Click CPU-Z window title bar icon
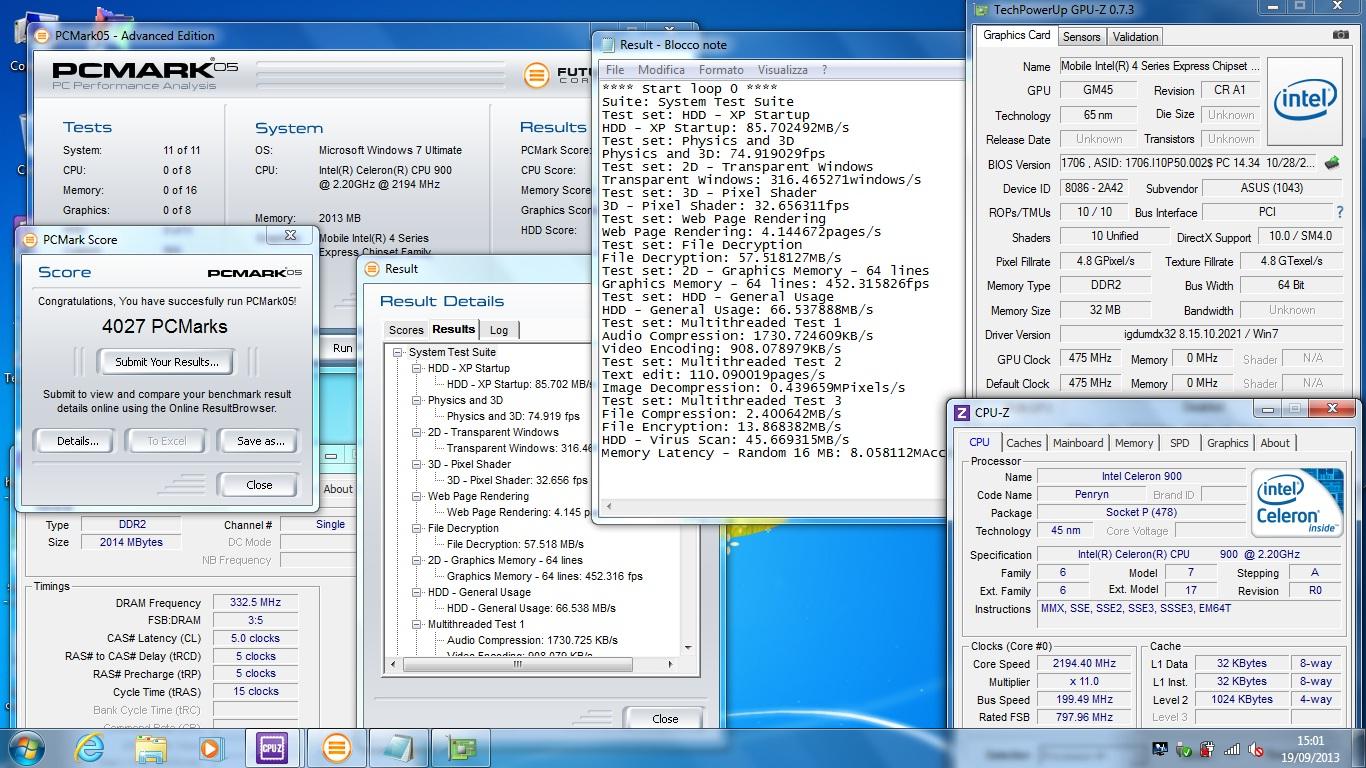 [961, 412]
